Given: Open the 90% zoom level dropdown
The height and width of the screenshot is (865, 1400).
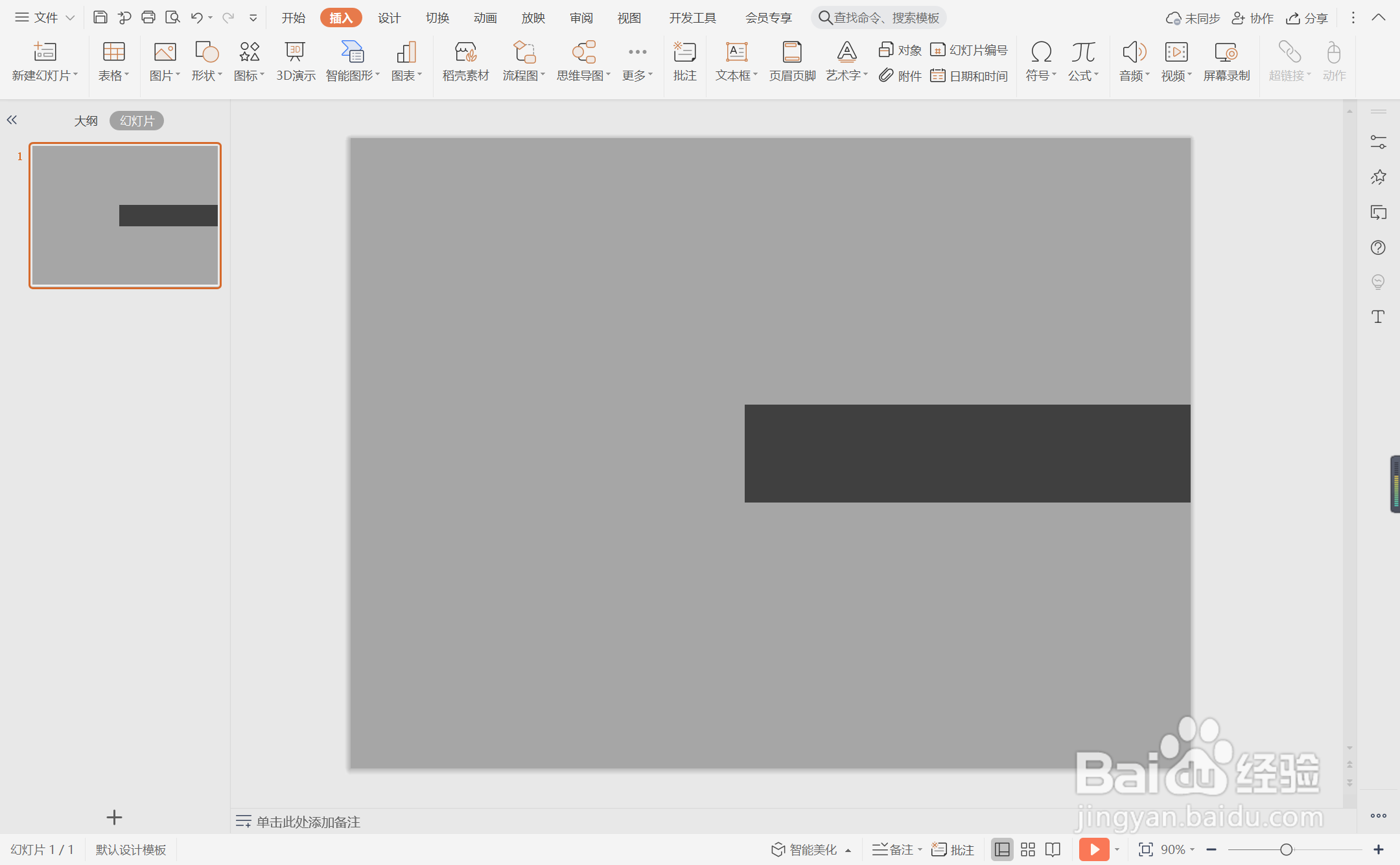Looking at the screenshot, I should (x=1178, y=849).
